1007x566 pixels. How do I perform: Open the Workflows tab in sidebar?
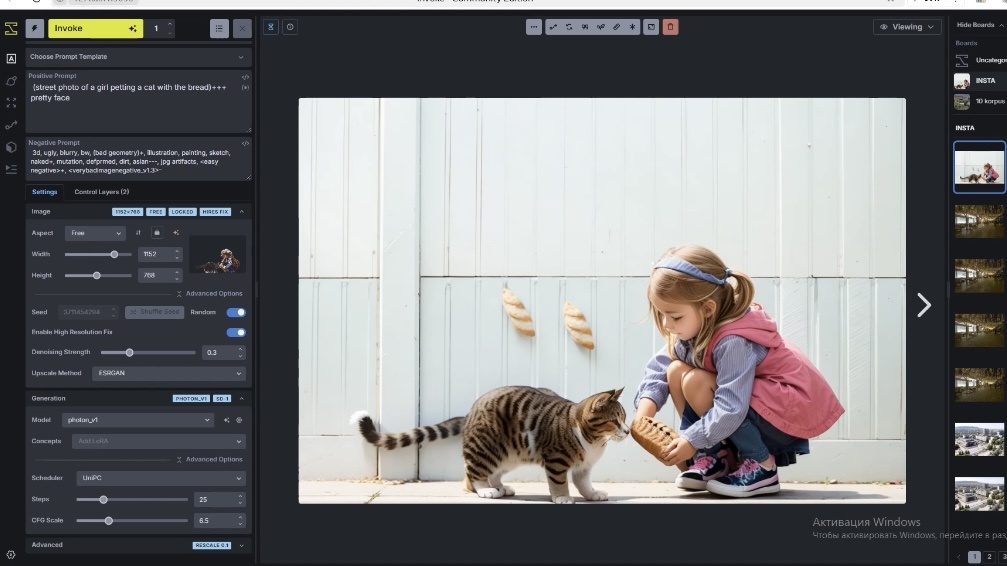click(x=11, y=125)
